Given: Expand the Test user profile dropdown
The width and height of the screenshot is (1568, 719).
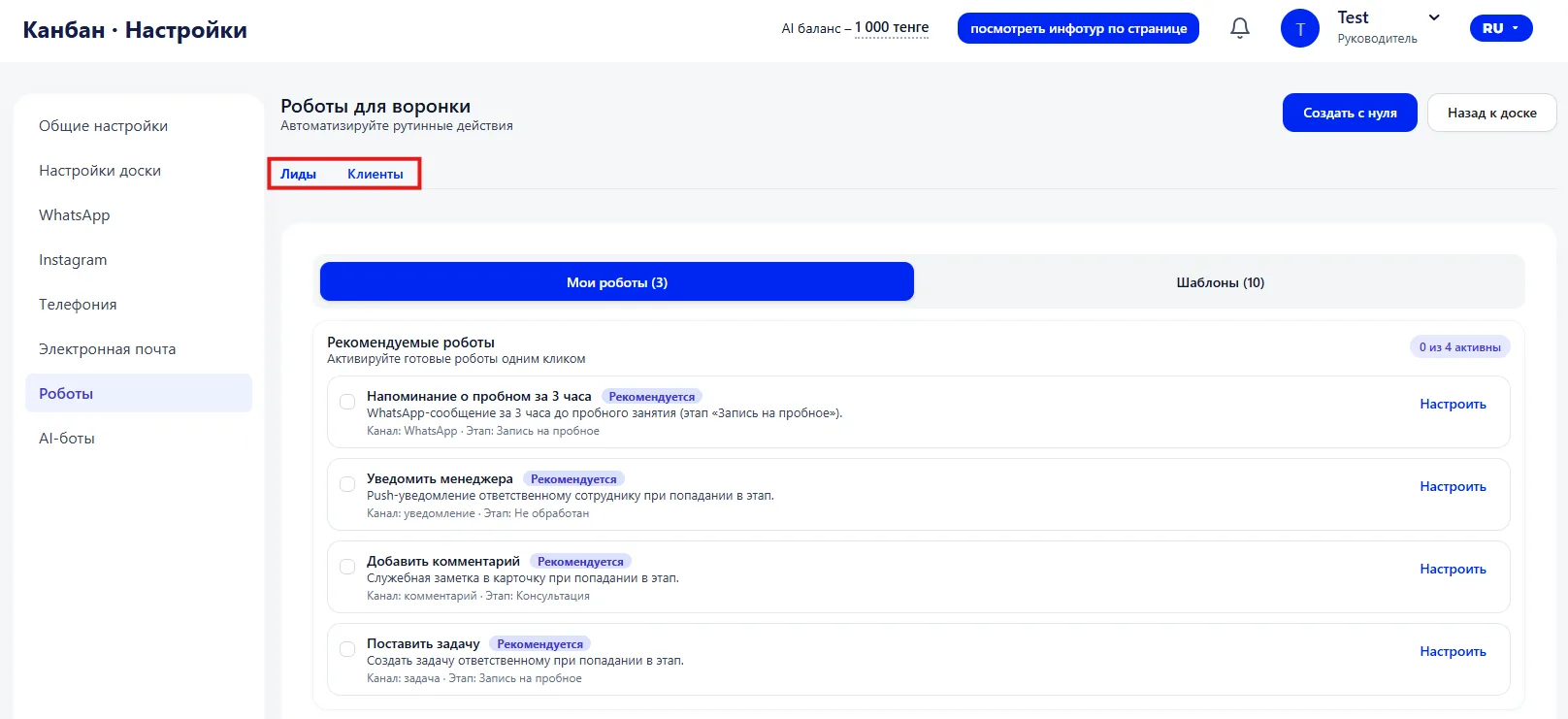Looking at the screenshot, I should (x=1434, y=17).
